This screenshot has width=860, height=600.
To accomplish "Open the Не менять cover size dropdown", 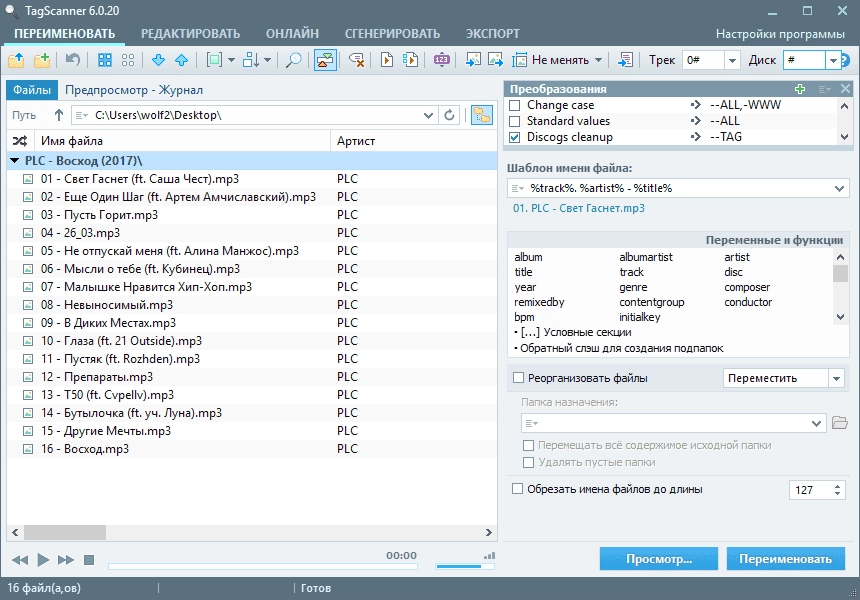I will (x=598, y=60).
